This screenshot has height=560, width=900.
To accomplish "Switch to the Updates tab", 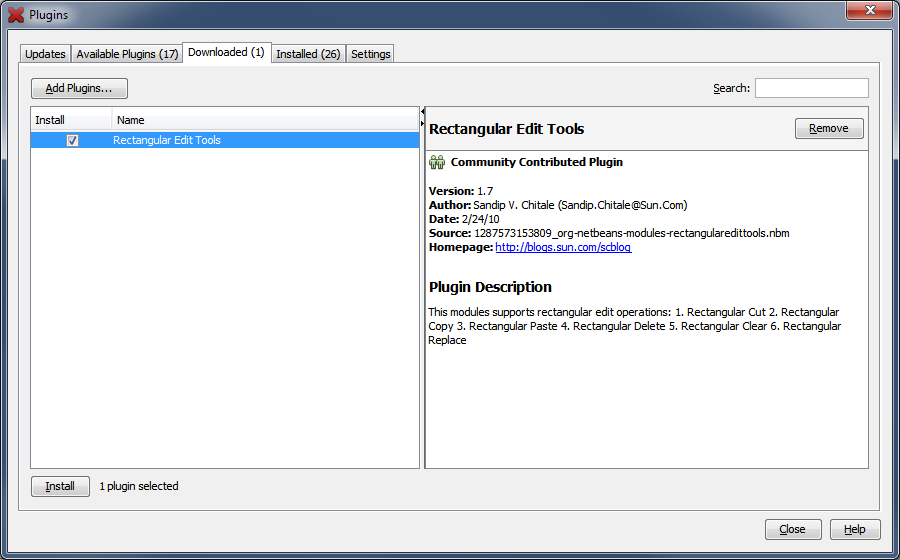I will click(x=45, y=54).
